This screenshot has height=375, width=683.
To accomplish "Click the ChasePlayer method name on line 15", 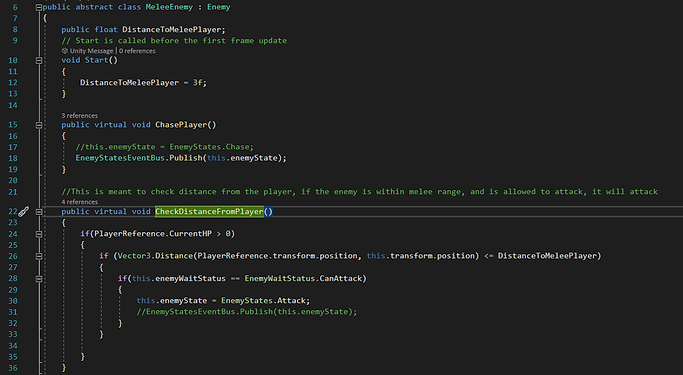I will pyautogui.click(x=181, y=125).
